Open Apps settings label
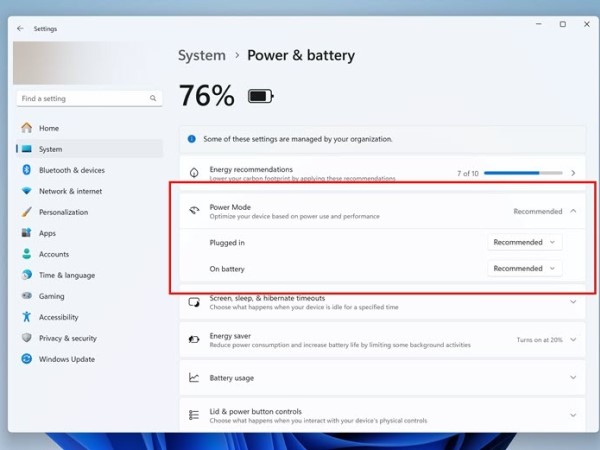 click(47, 233)
